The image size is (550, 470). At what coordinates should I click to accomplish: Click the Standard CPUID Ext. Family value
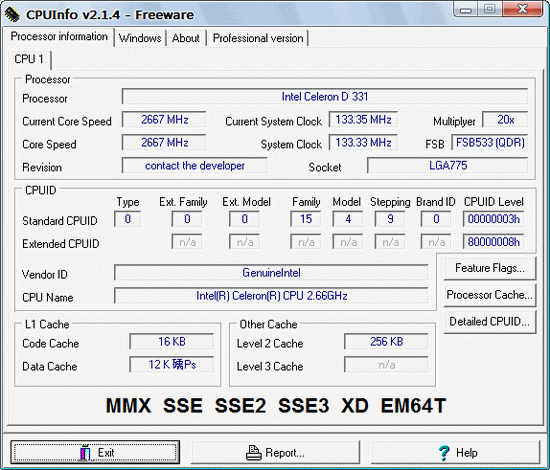187,219
